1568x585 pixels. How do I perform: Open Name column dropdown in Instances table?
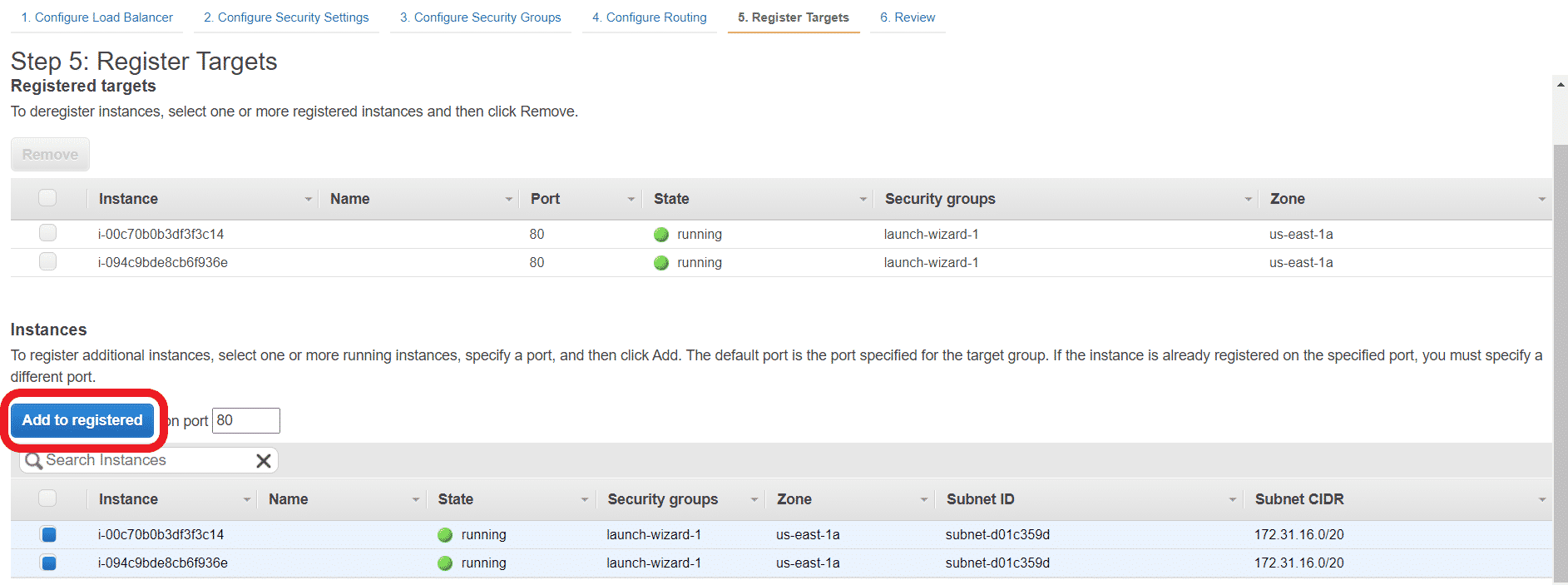tap(416, 500)
